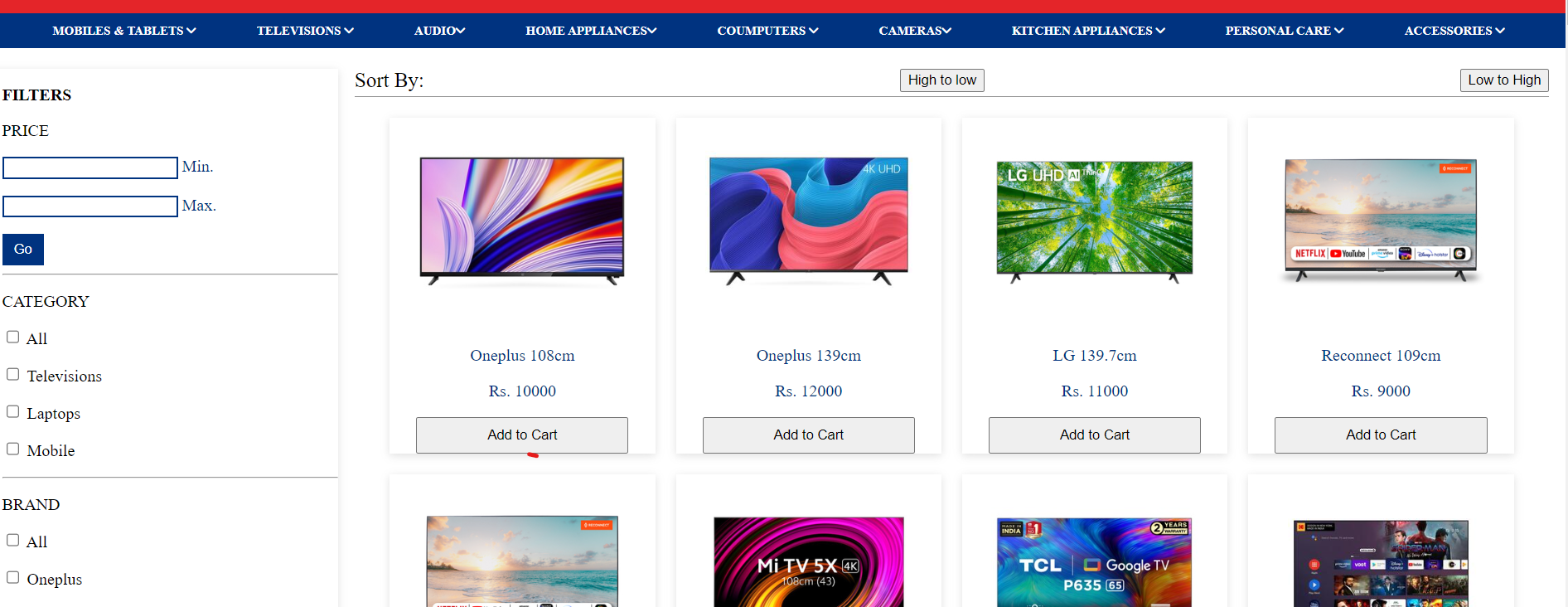This screenshot has height=607, width=1568.
Task: Expand the Kitchen Appliances dropdown
Action: tap(1088, 31)
